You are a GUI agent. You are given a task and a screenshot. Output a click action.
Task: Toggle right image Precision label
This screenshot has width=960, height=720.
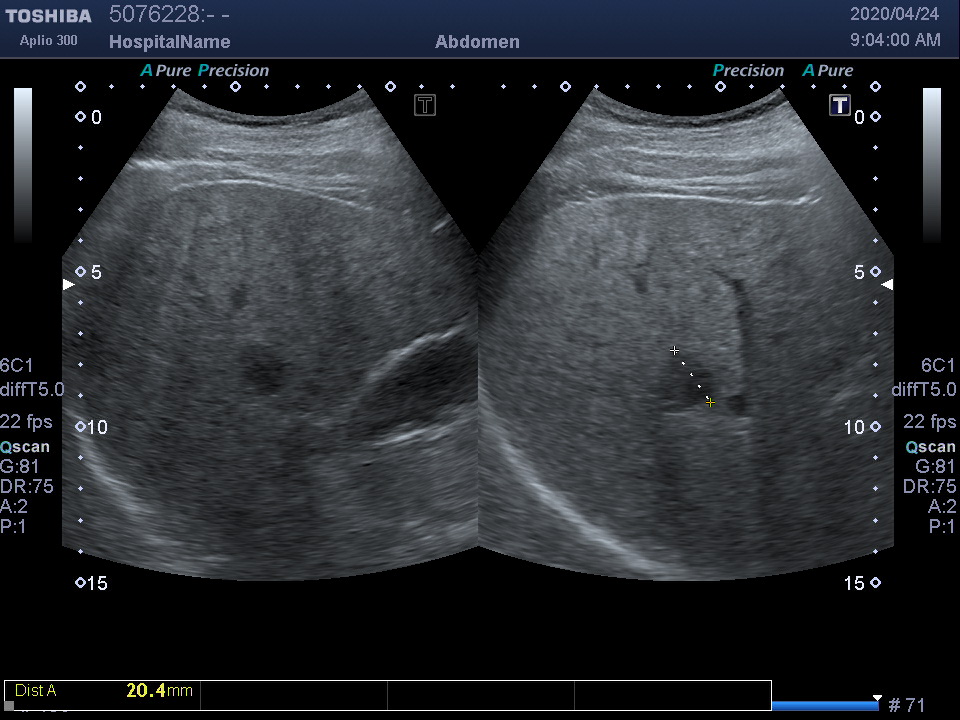point(748,71)
